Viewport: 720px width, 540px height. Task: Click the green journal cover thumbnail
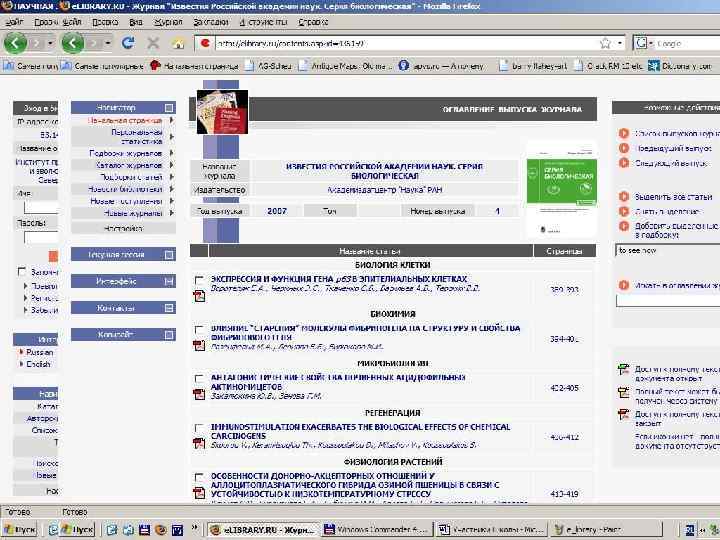[562, 189]
